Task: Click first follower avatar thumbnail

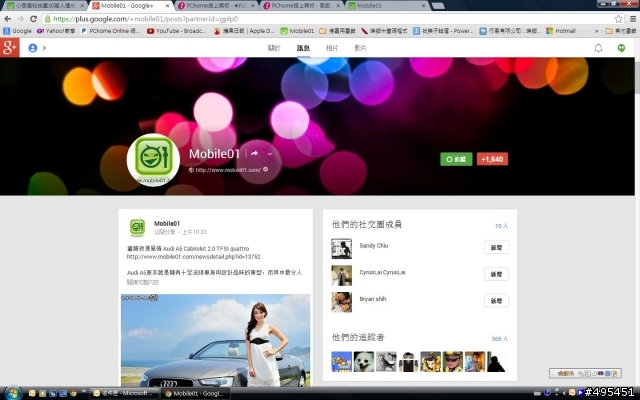Action: click(342, 362)
